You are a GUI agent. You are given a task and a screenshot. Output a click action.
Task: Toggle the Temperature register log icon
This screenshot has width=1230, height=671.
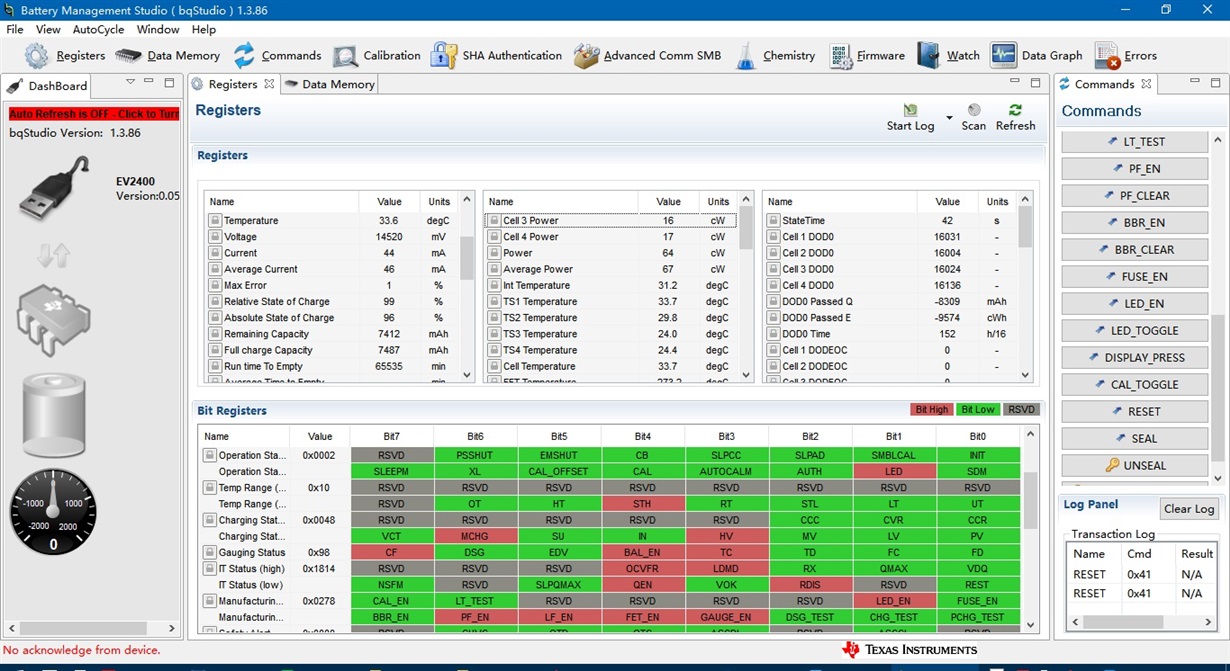[x=214, y=220]
